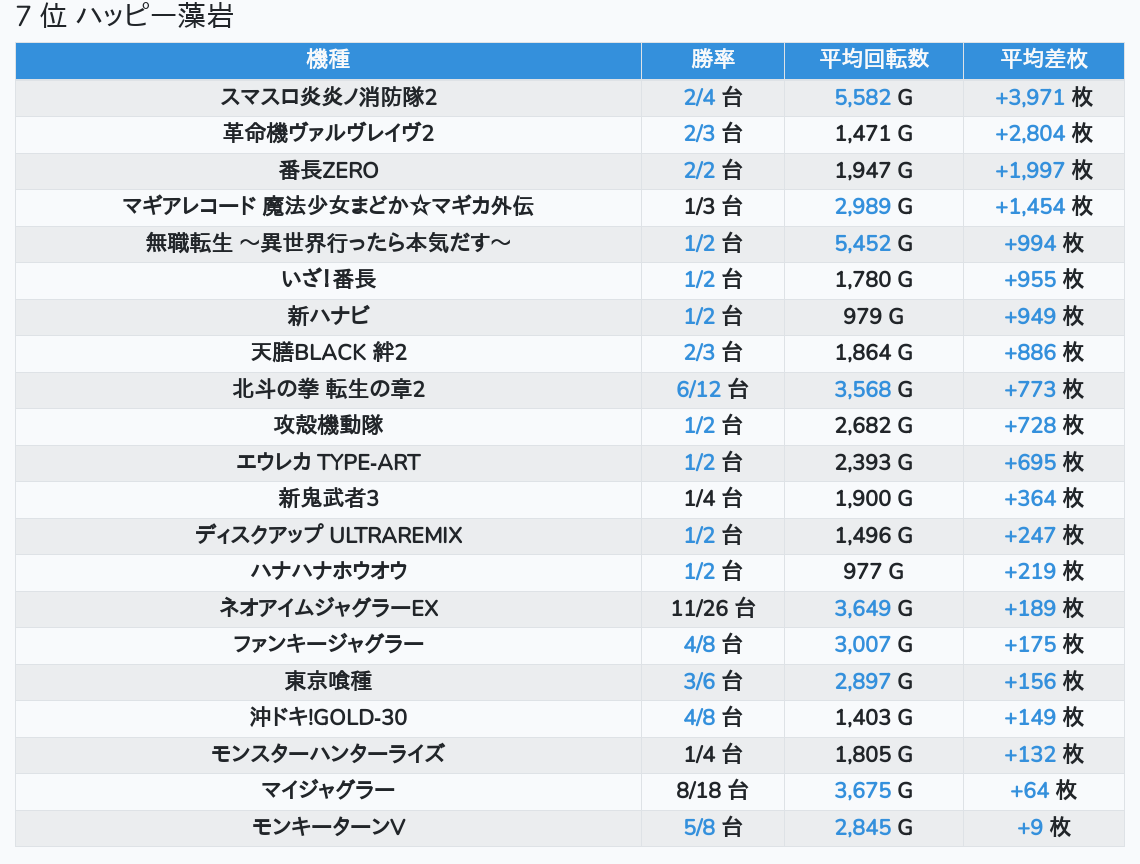Select the 3,568 average spins value
Image resolution: width=1140 pixels, height=864 pixels.
(862, 389)
